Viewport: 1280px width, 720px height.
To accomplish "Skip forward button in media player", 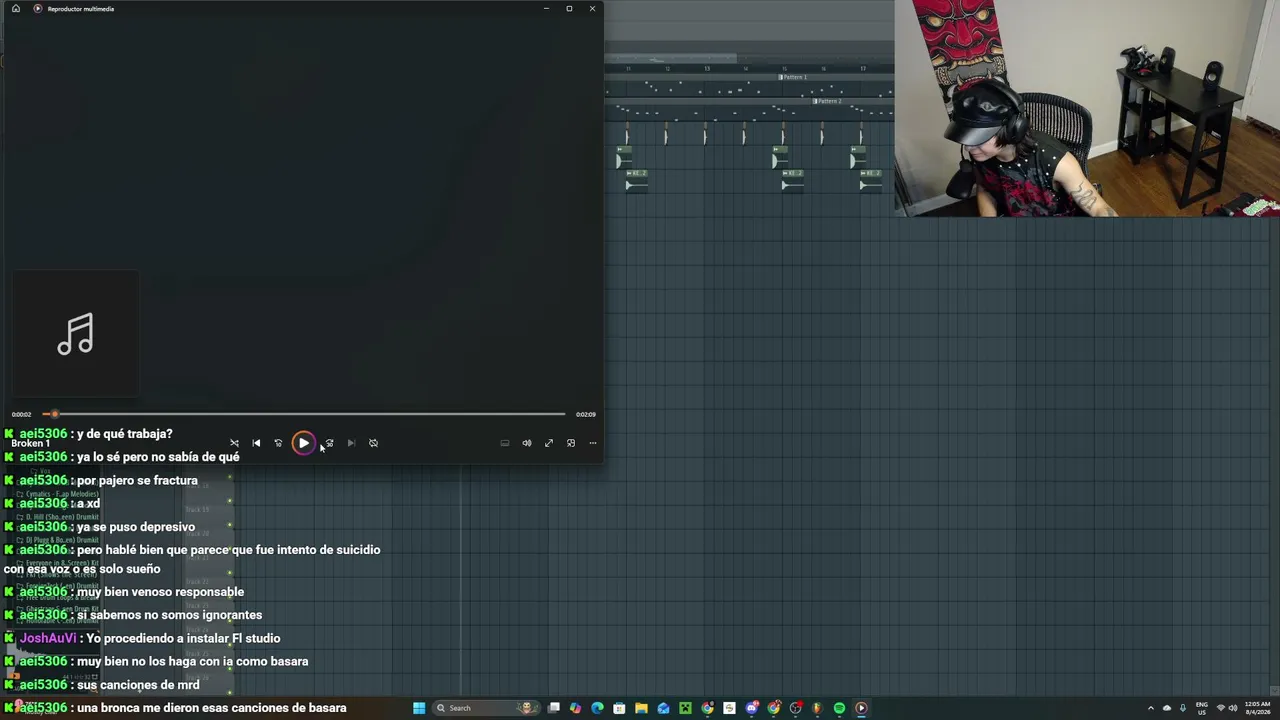I will click(329, 443).
